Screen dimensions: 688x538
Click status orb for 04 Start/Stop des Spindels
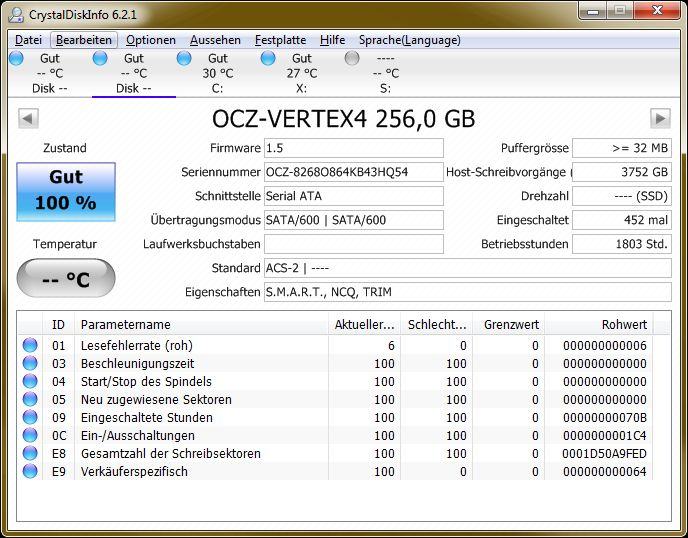[x=30, y=381]
